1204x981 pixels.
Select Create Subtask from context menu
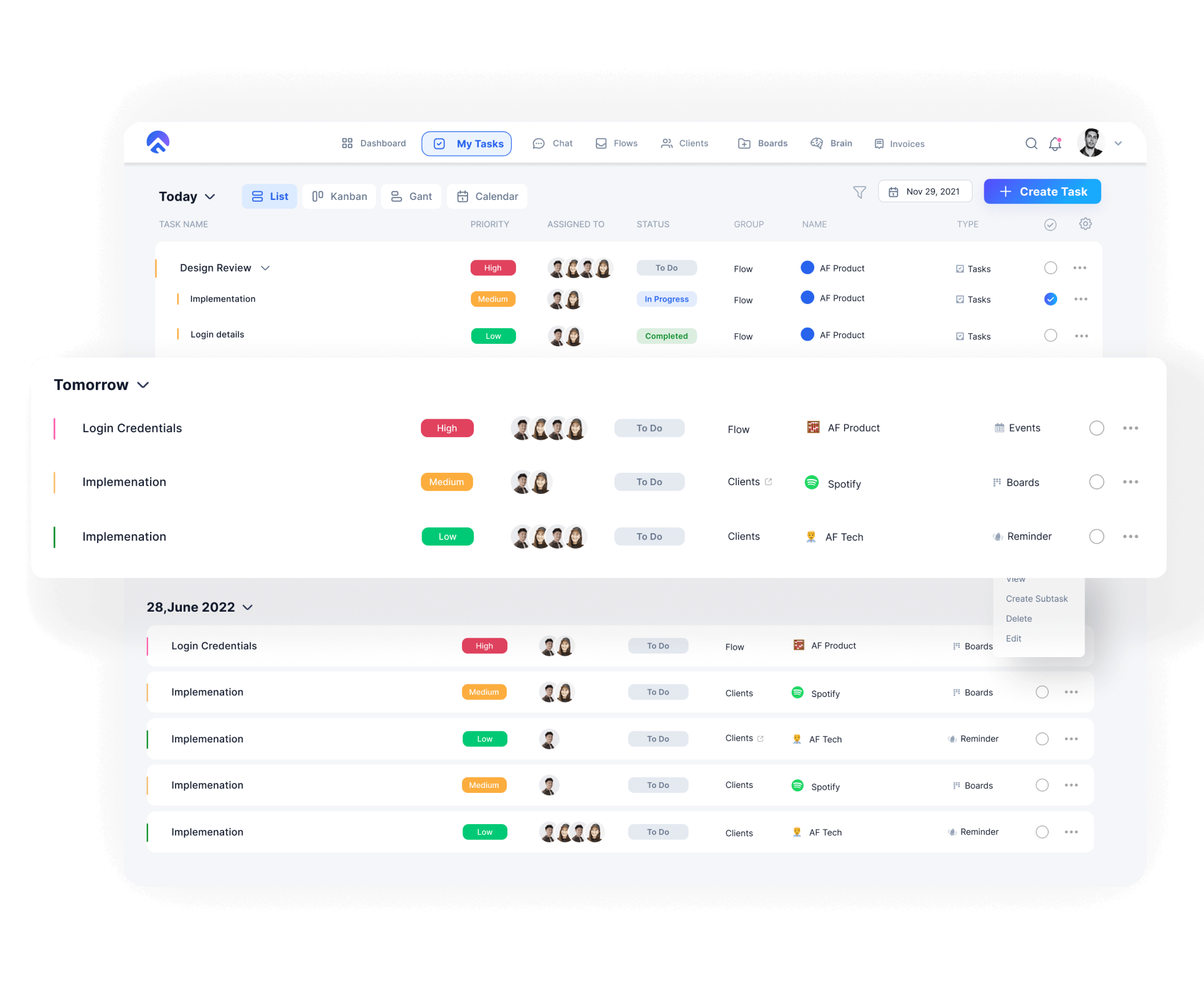(x=1037, y=599)
